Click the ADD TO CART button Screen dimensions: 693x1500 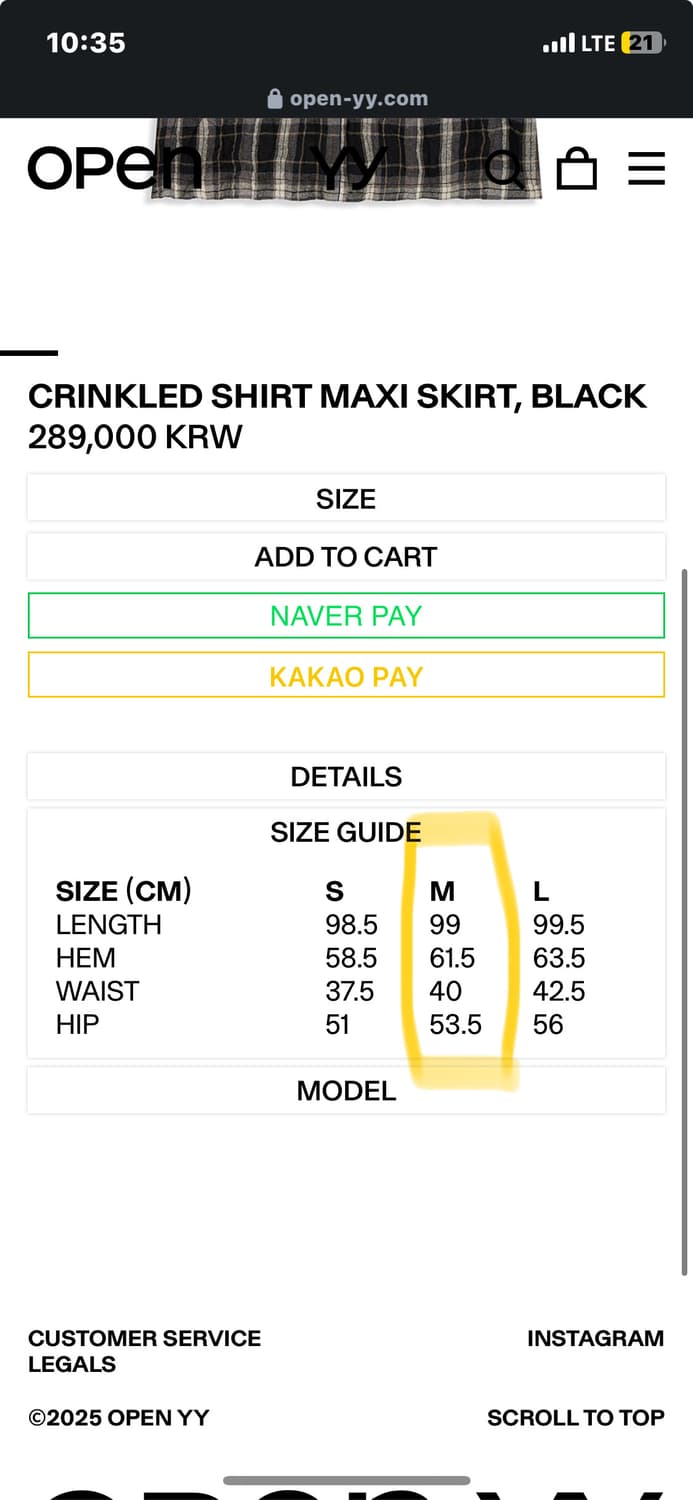(x=346, y=557)
